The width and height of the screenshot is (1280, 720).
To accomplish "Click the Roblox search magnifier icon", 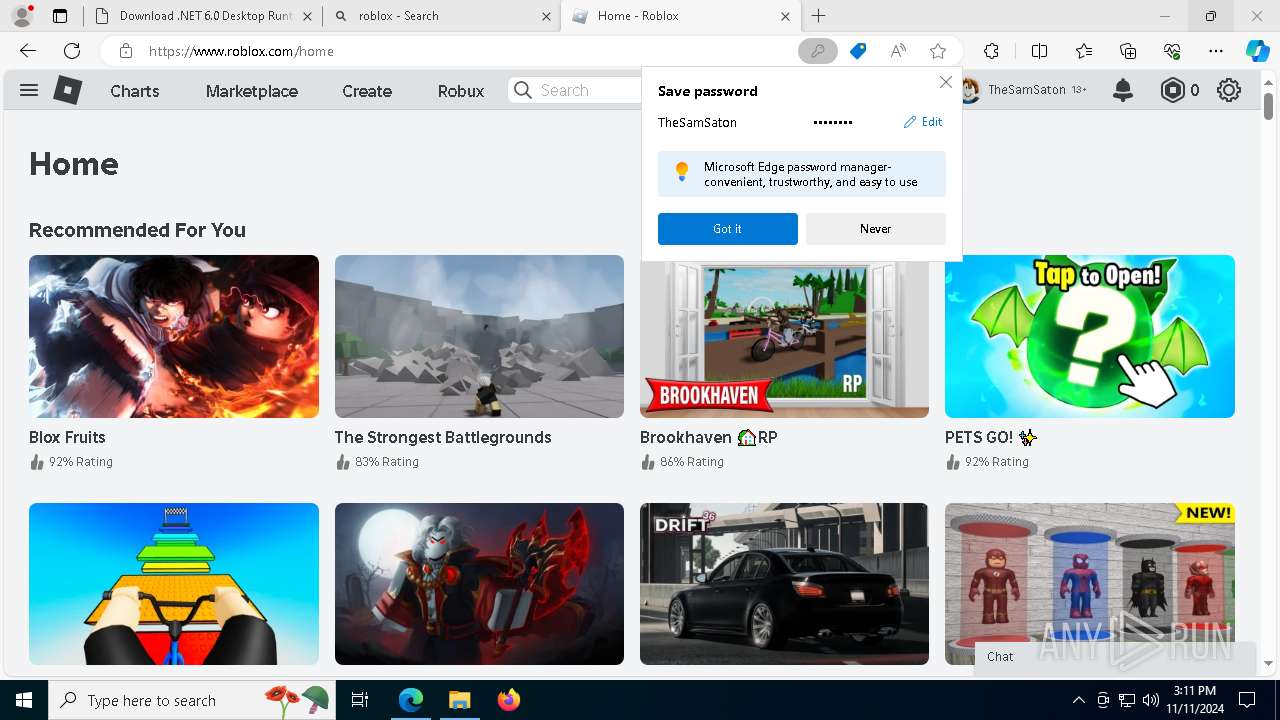I will pos(523,90).
